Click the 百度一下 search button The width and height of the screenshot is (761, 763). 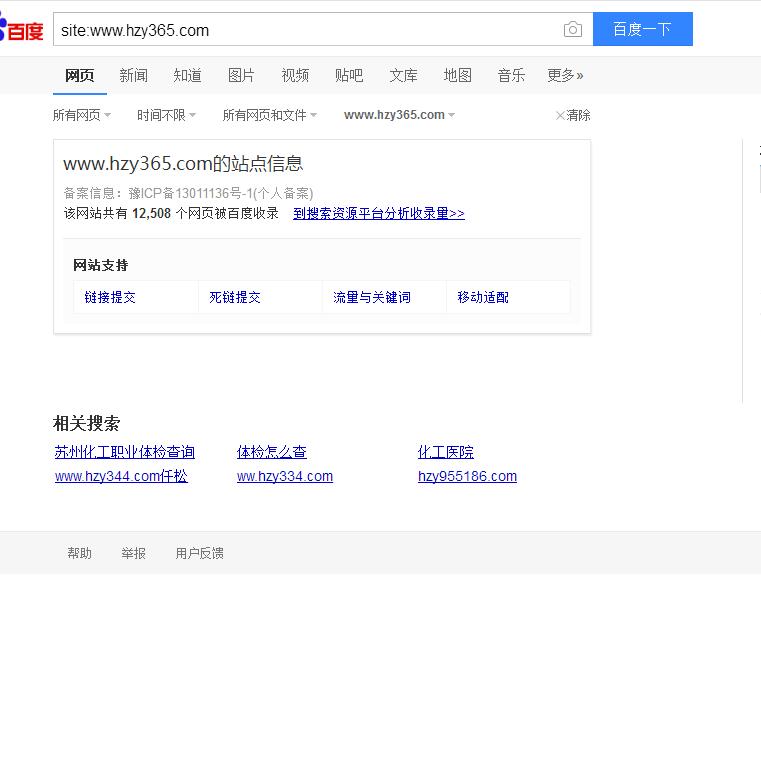[x=642, y=29]
